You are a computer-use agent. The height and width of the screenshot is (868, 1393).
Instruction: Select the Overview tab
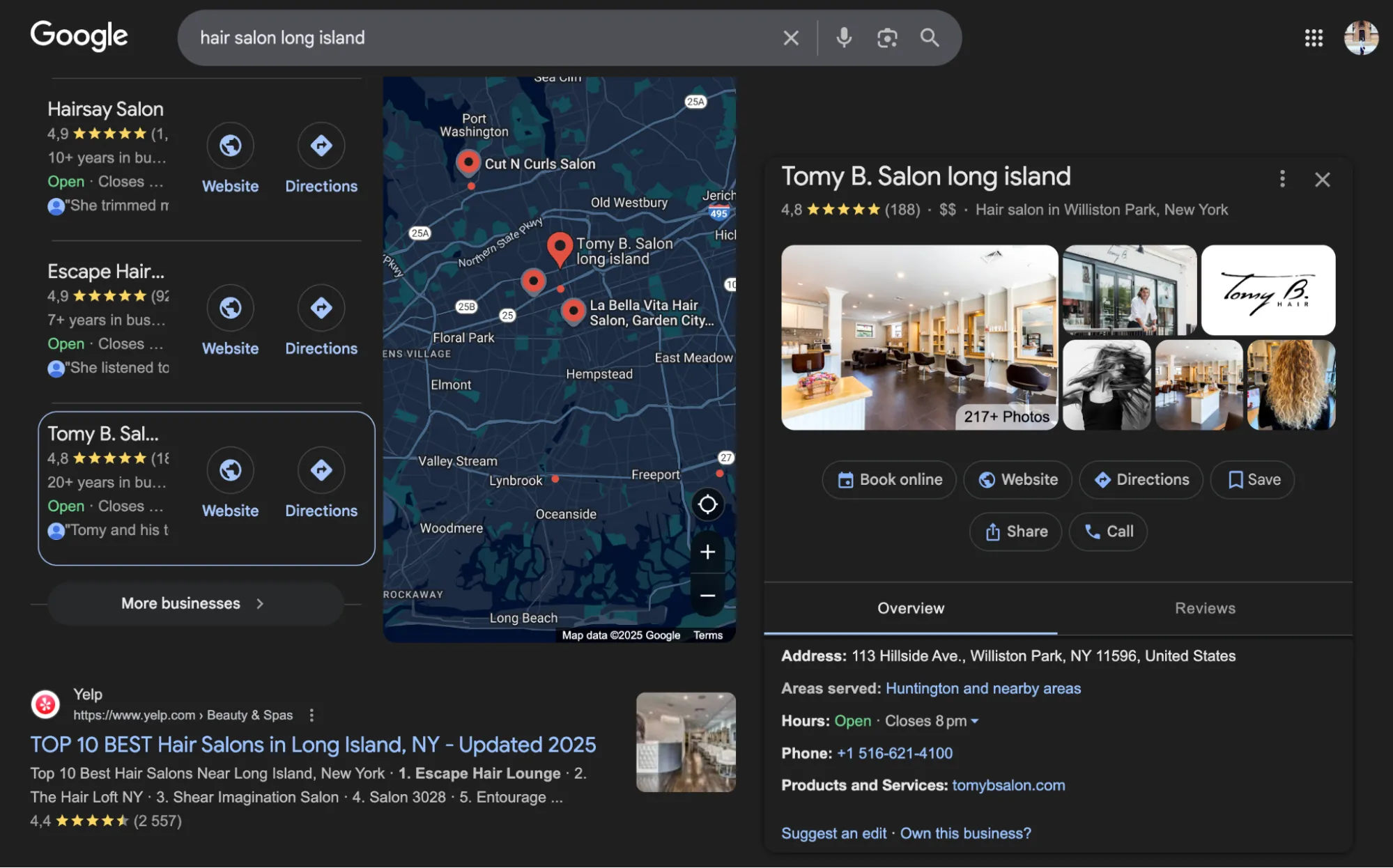pos(911,608)
